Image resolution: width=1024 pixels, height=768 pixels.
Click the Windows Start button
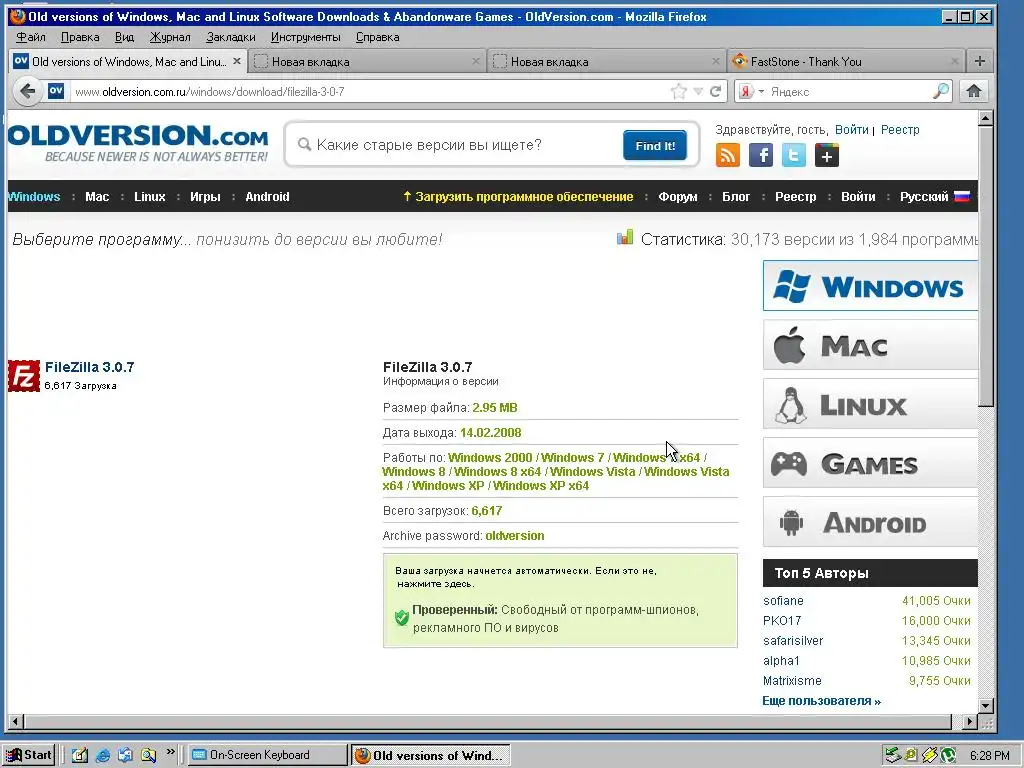[29, 755]
